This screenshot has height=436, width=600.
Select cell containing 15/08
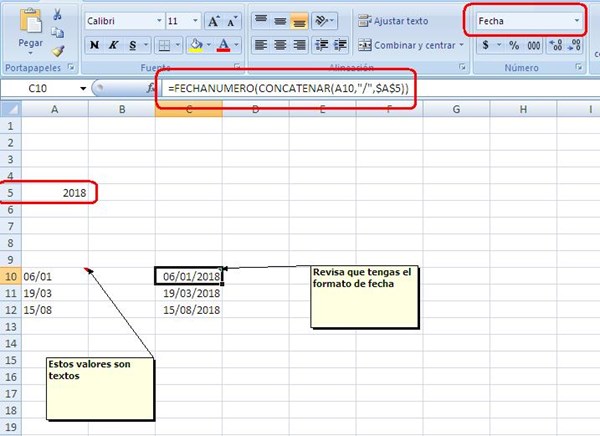click(x=55, y=310)
